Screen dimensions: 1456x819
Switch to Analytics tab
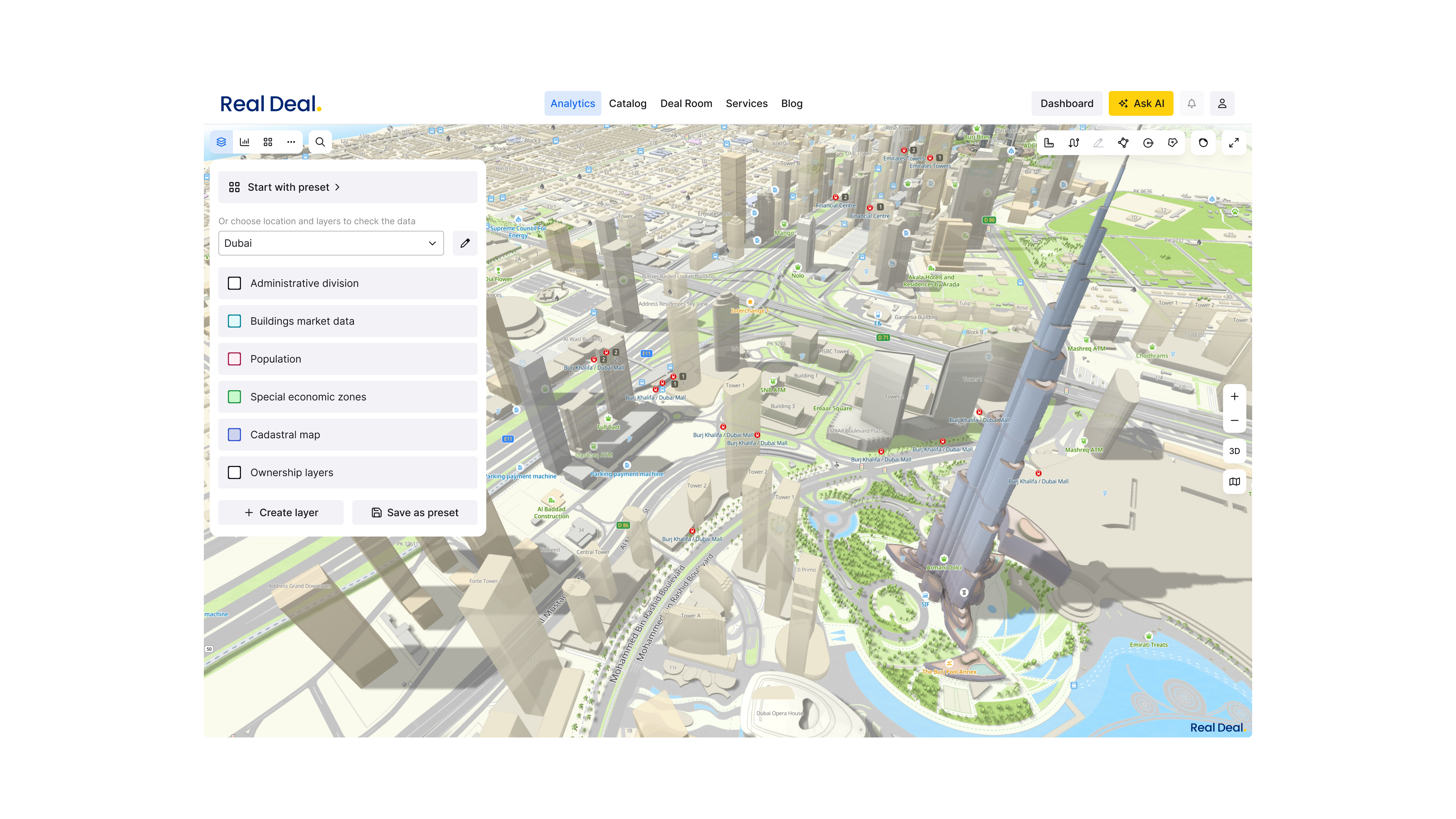point(573,103)
